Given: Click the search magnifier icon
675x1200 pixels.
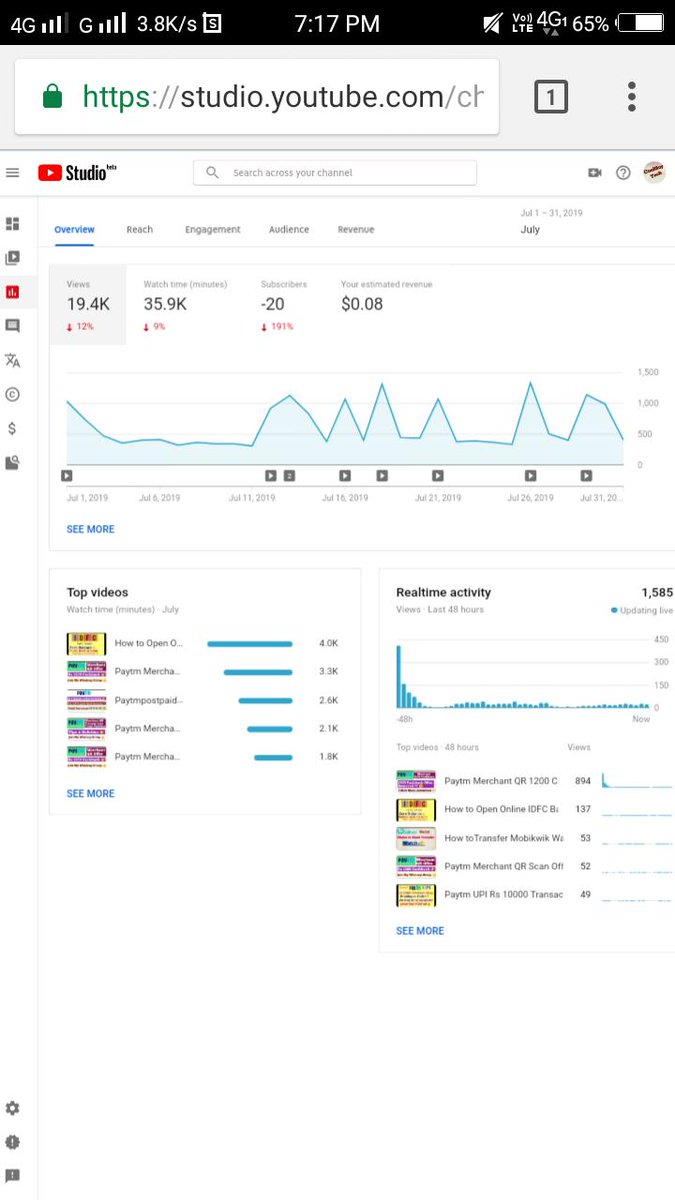Looking at the screenshot, I should pyautogui.click(x=212, y=172).
